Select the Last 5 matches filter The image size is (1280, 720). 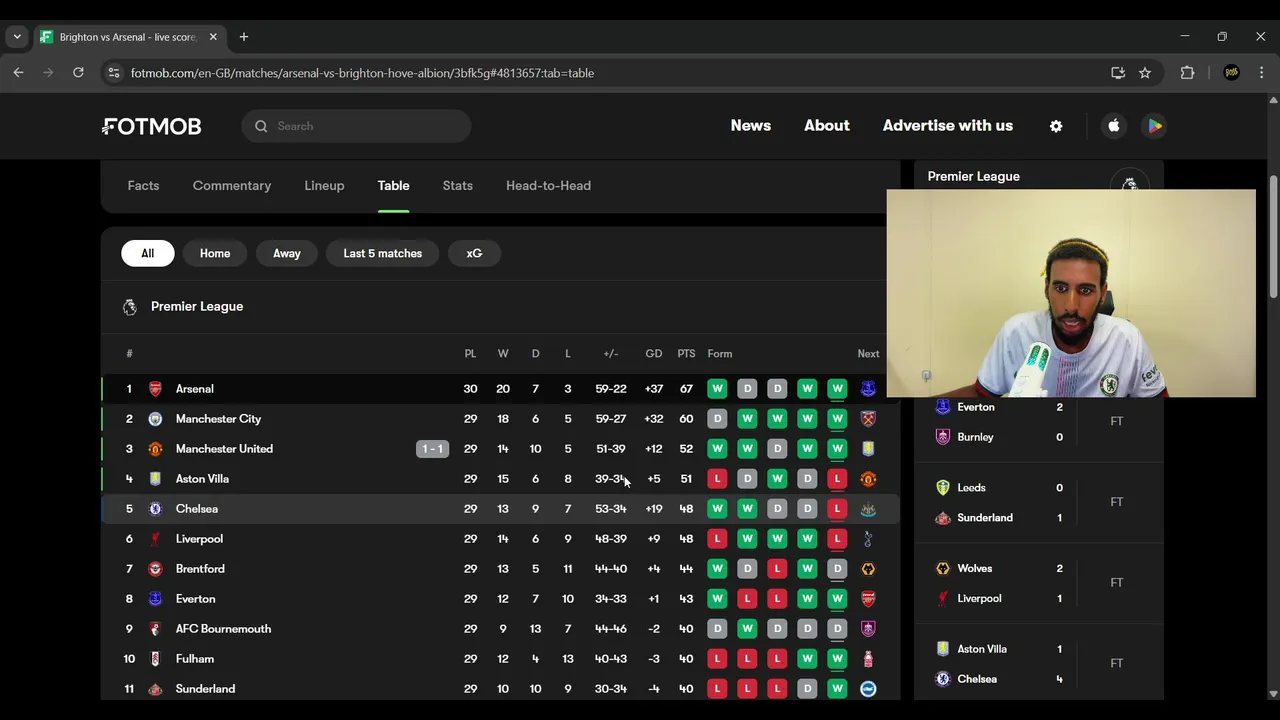pyautogui.click(x=383, y=253)
